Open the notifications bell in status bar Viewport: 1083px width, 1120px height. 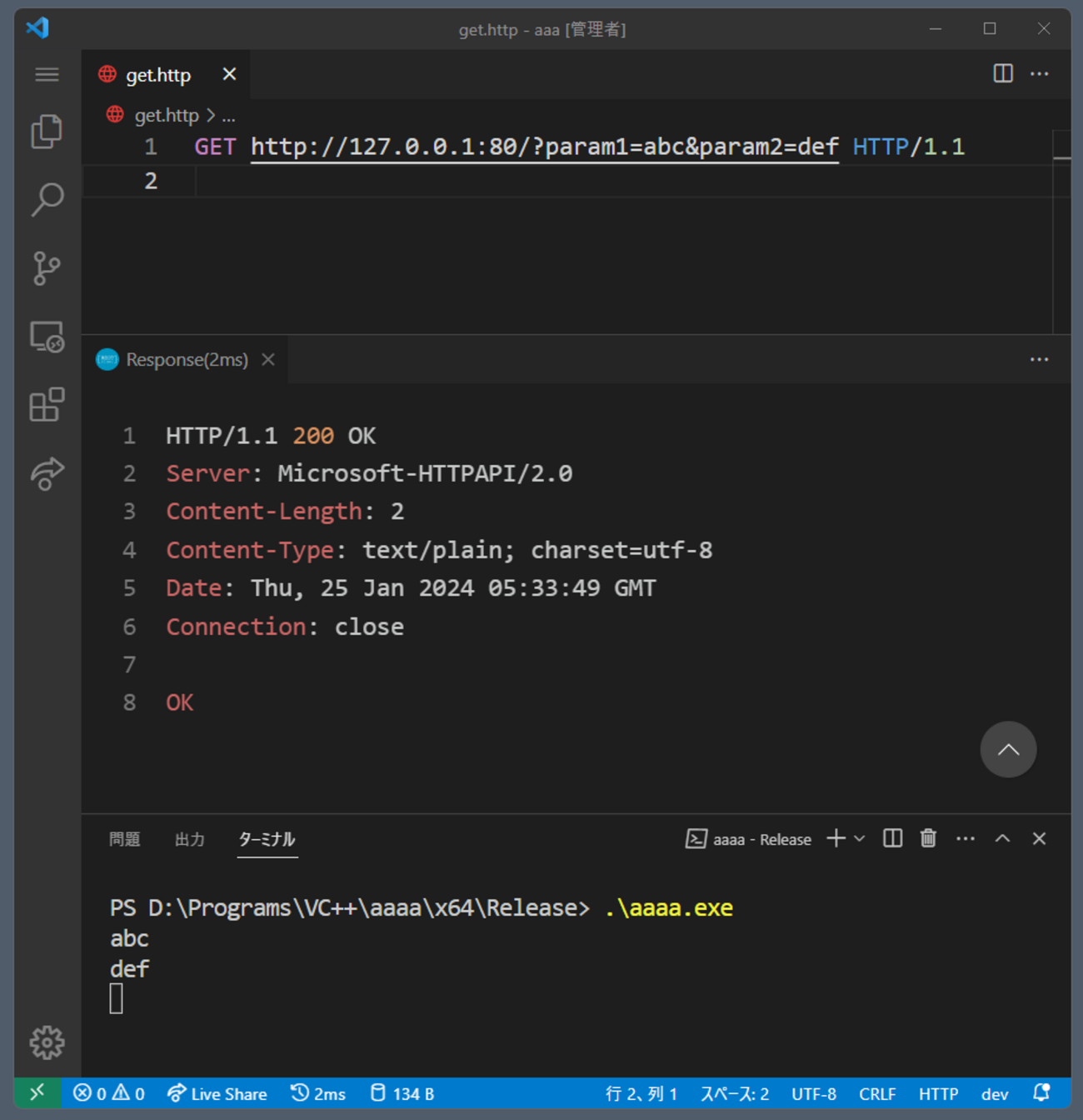coord(1041,1093)
